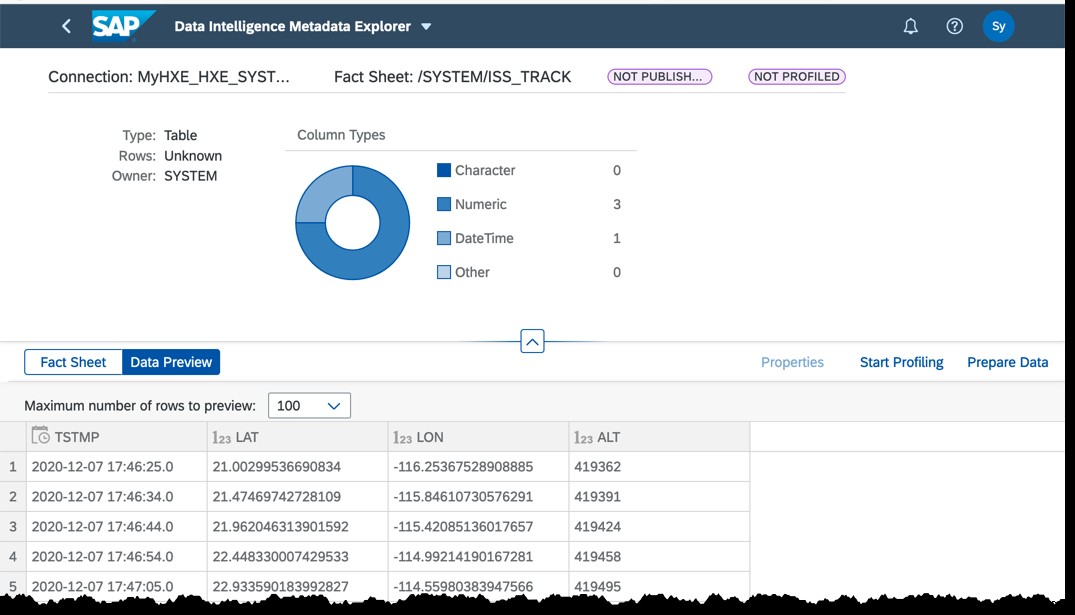The width and height of the screenshot is (1075, 615).
Task: Click the LAT numeric type icon
Action: 221,437
